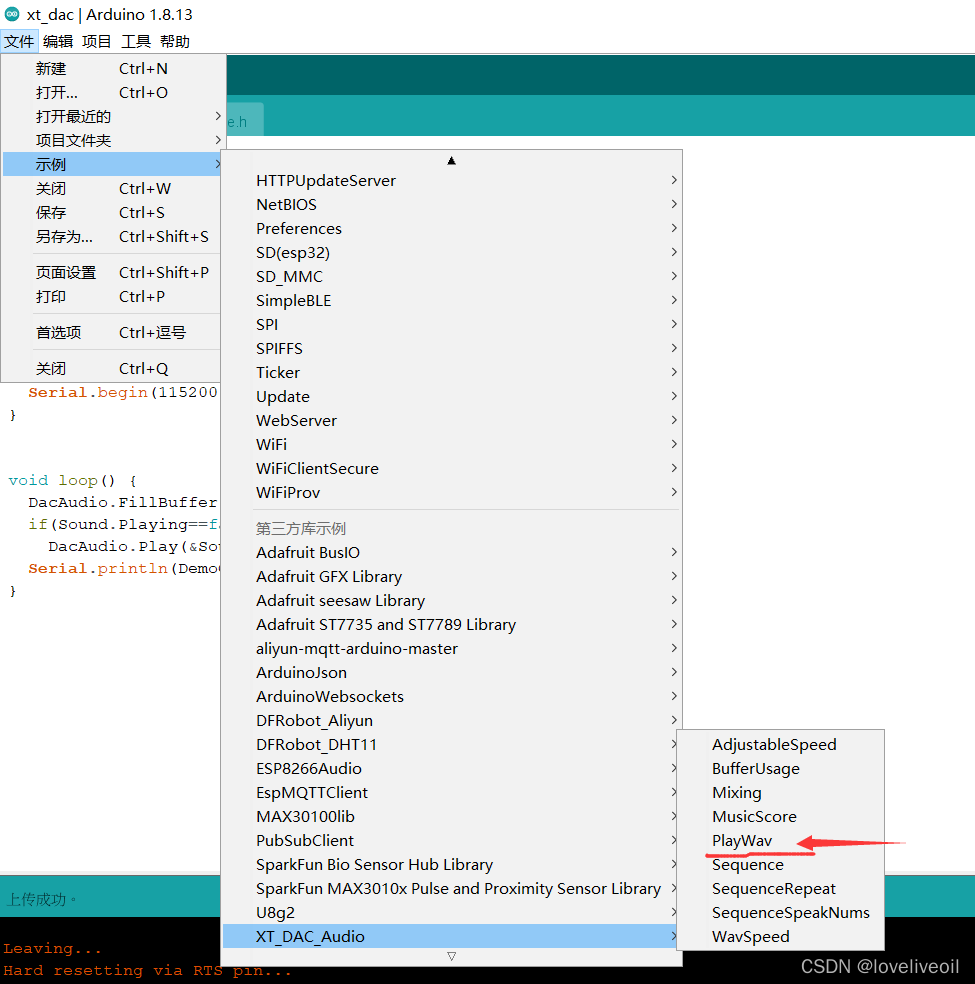Open the 编辑 menu
The width and height of the screenshot is (975, 984).
(x=58, y=41)
